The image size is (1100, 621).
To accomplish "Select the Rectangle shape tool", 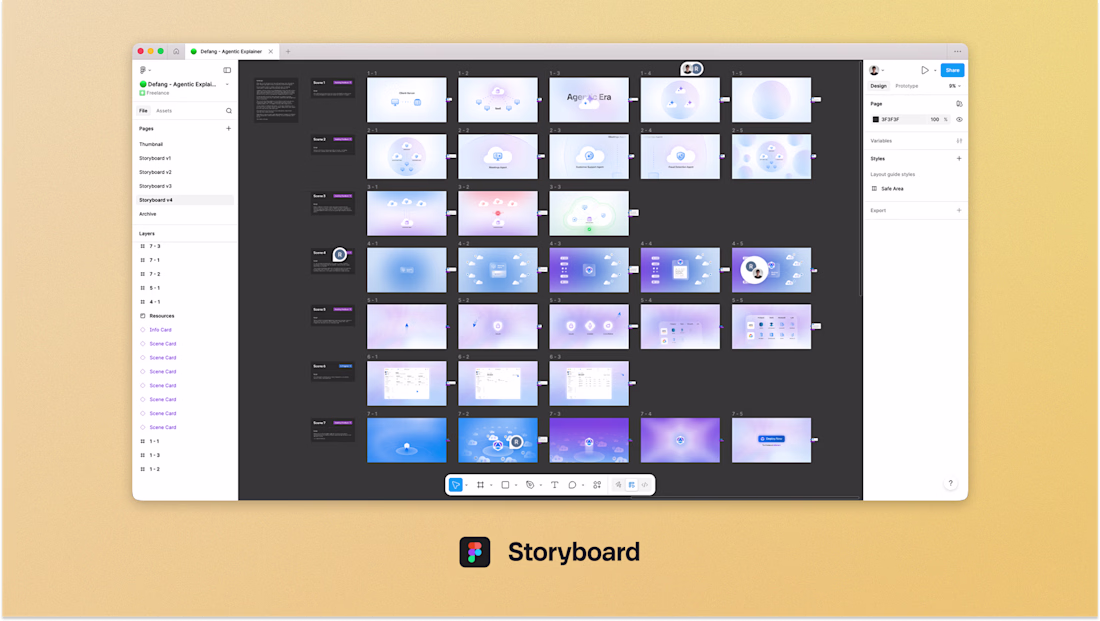I will pyautogui.click(x=505, y=485).
